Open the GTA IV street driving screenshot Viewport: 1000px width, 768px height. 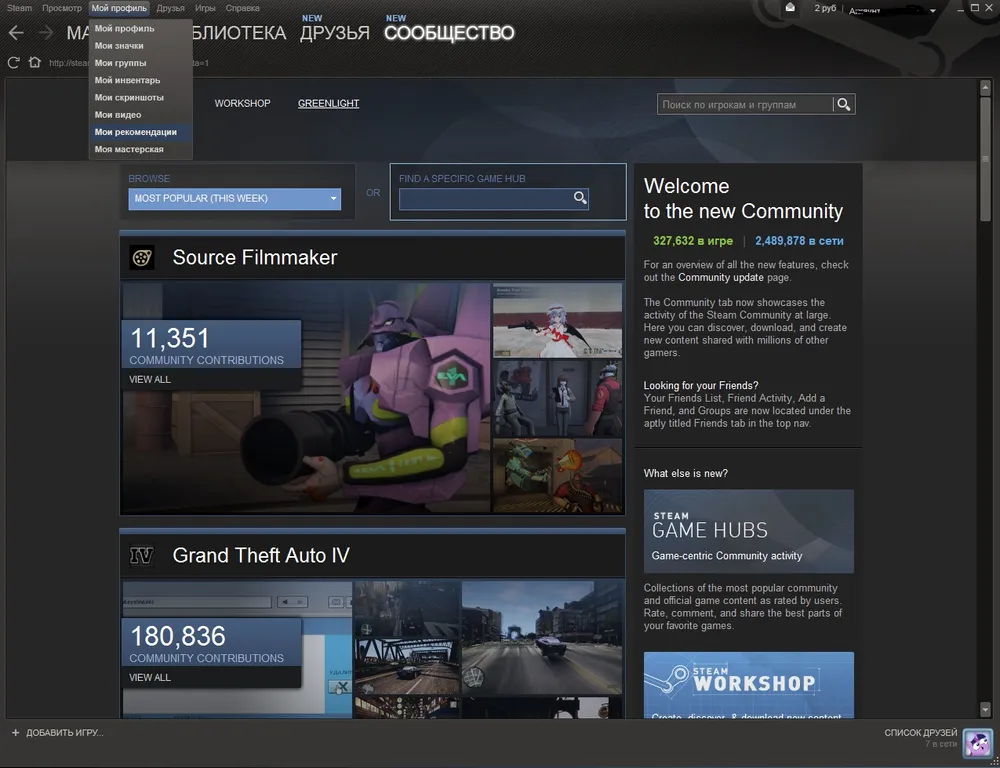(541, 637)
